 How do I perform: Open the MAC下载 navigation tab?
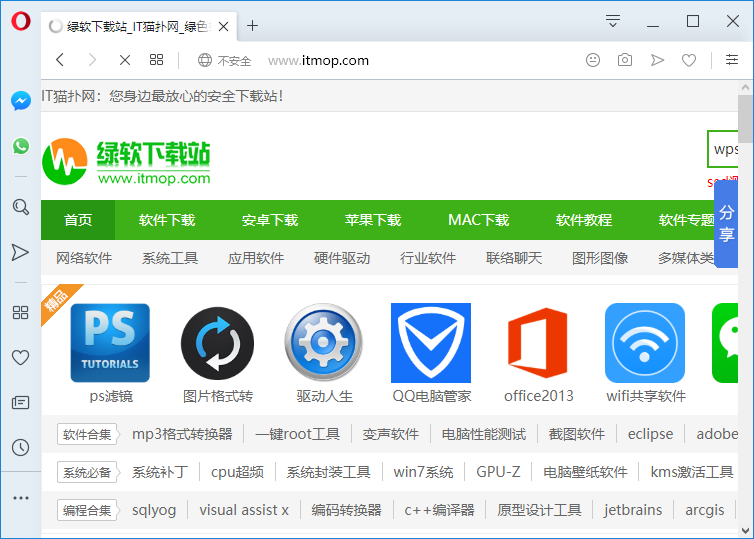478,220
